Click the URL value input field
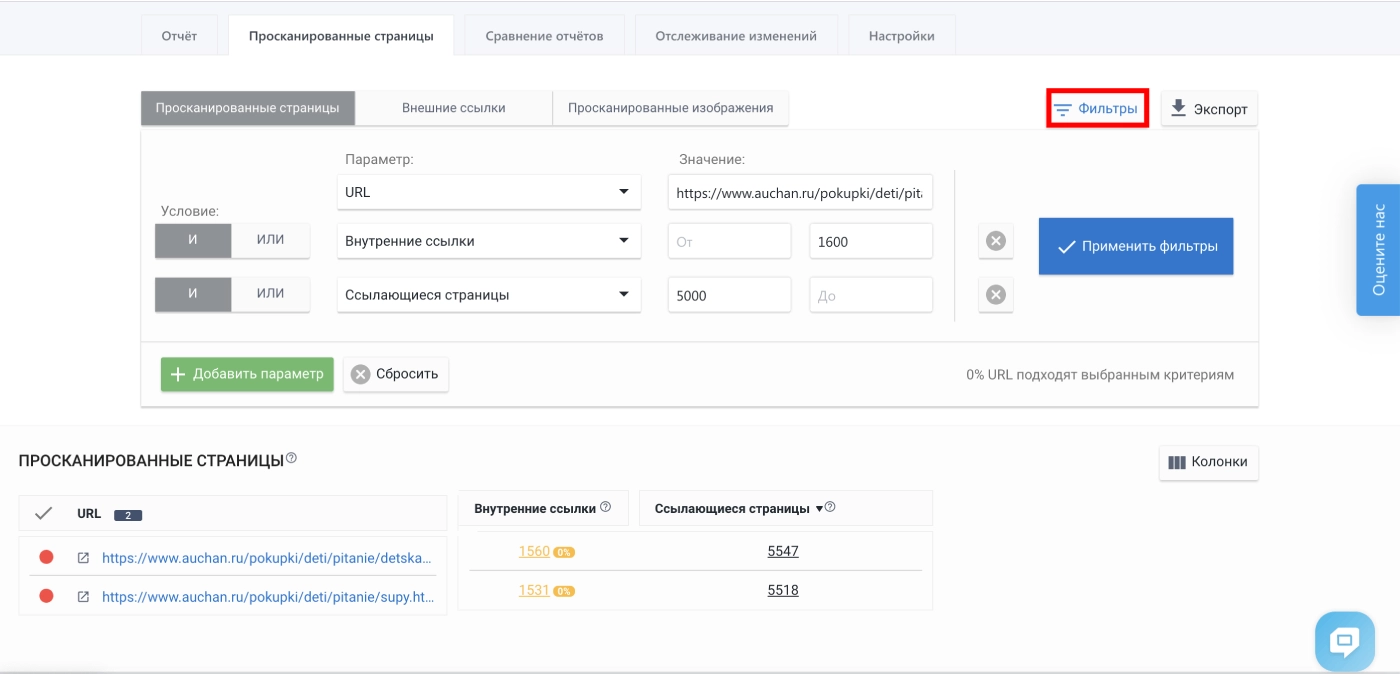The width and height of the screenshot is (1400, 674). (800, 193)
